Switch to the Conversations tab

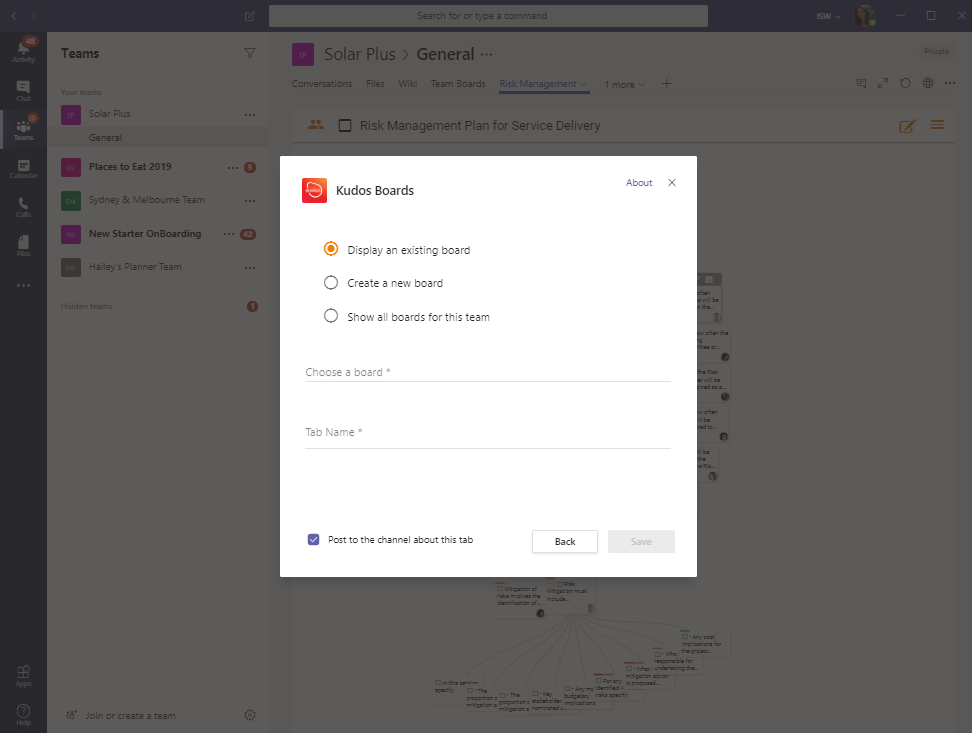322,84
